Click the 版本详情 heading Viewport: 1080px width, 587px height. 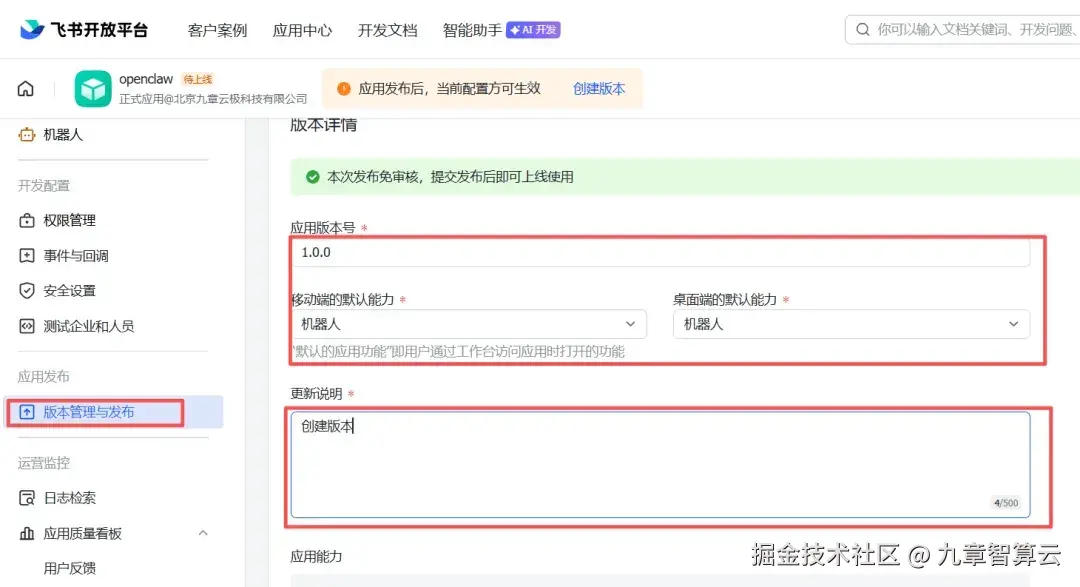[x=323, y=125]
